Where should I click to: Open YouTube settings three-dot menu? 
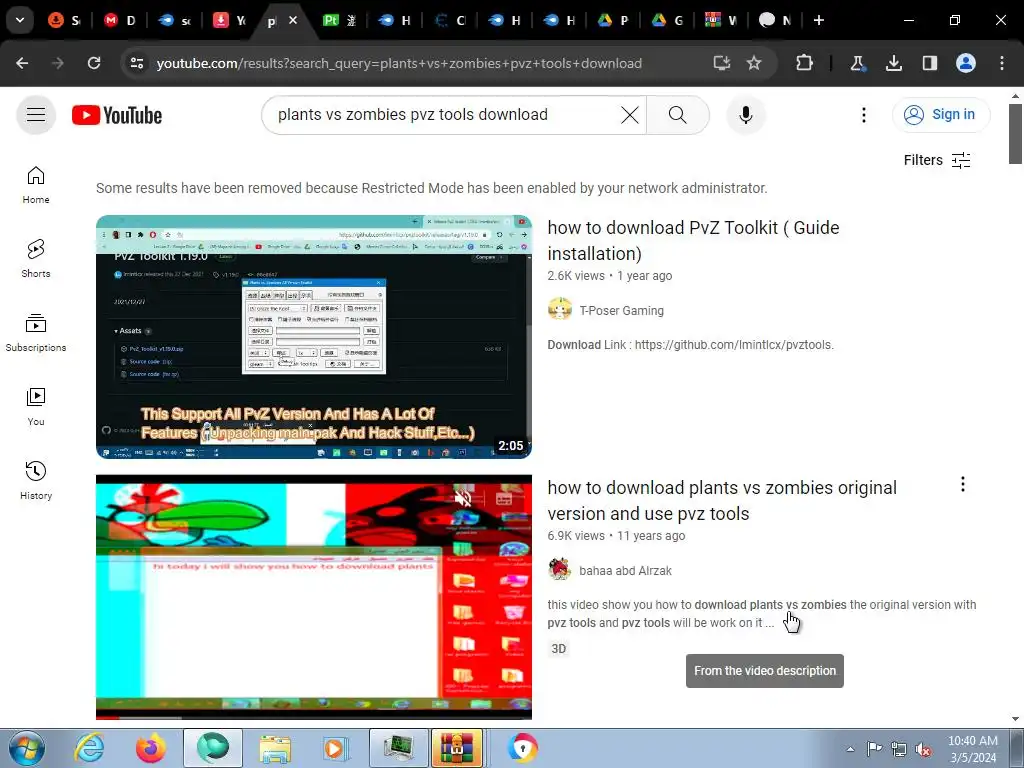pyautogui.click(x=863, y=115)
